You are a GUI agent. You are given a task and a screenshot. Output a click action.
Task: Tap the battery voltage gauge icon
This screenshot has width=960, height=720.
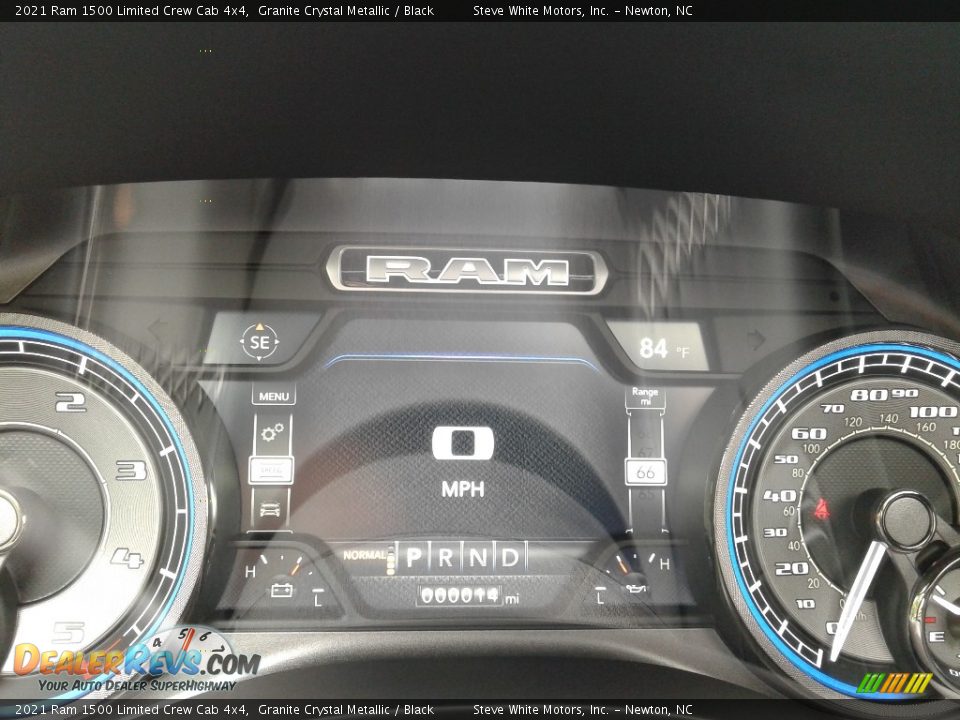pos(282,590)
